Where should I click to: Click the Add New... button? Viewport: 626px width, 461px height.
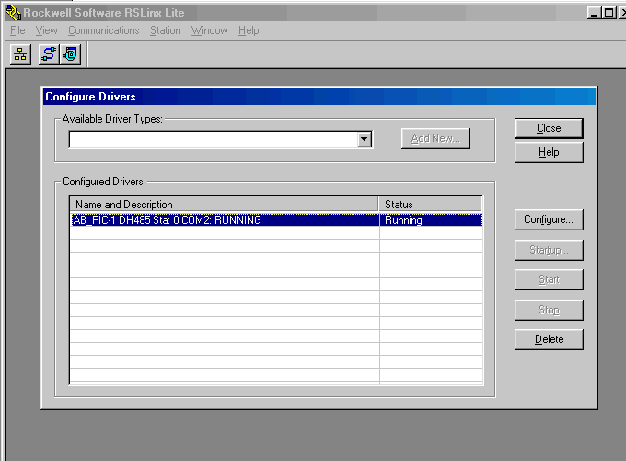(435, 138)
